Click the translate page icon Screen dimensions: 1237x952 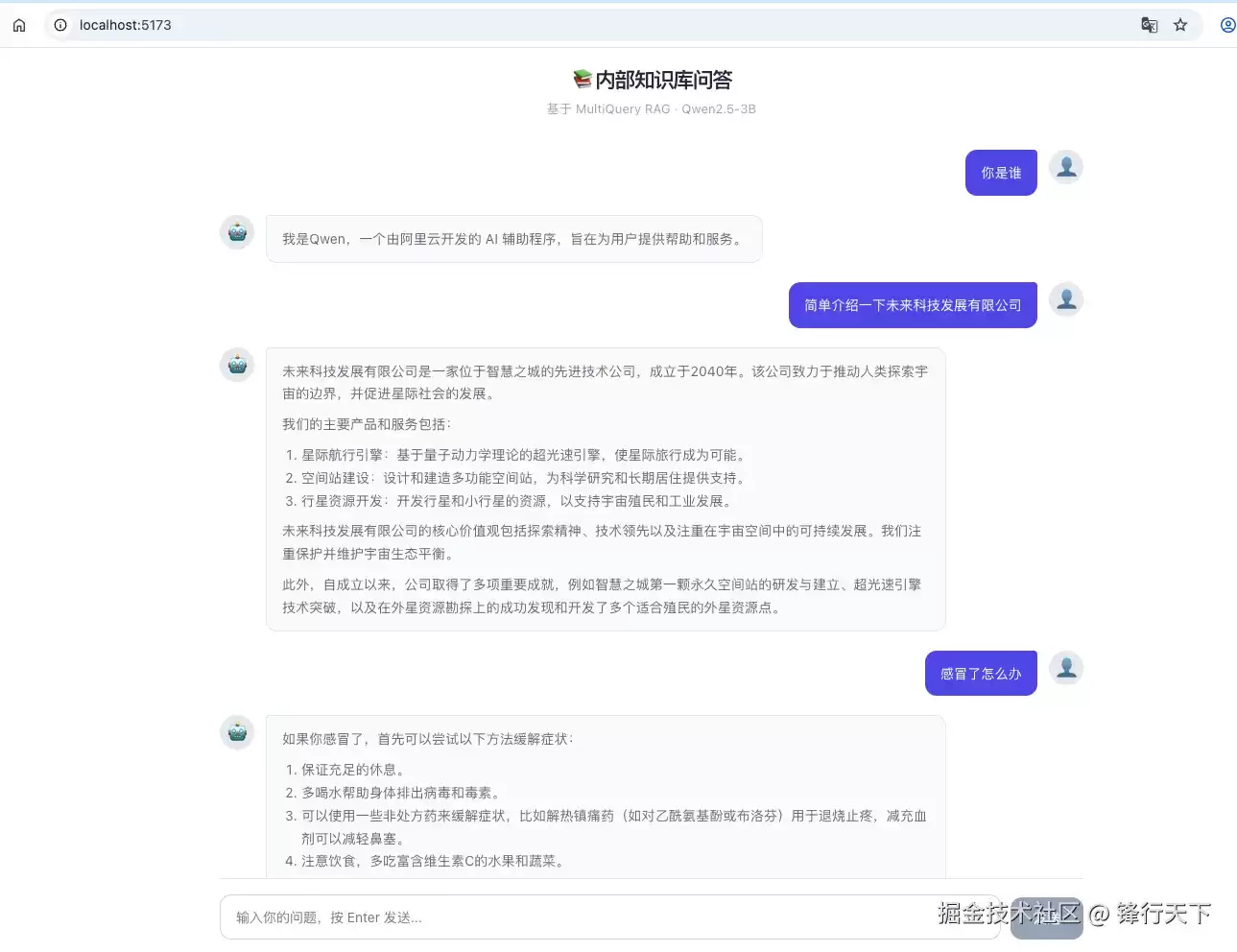pos(1149,25)
